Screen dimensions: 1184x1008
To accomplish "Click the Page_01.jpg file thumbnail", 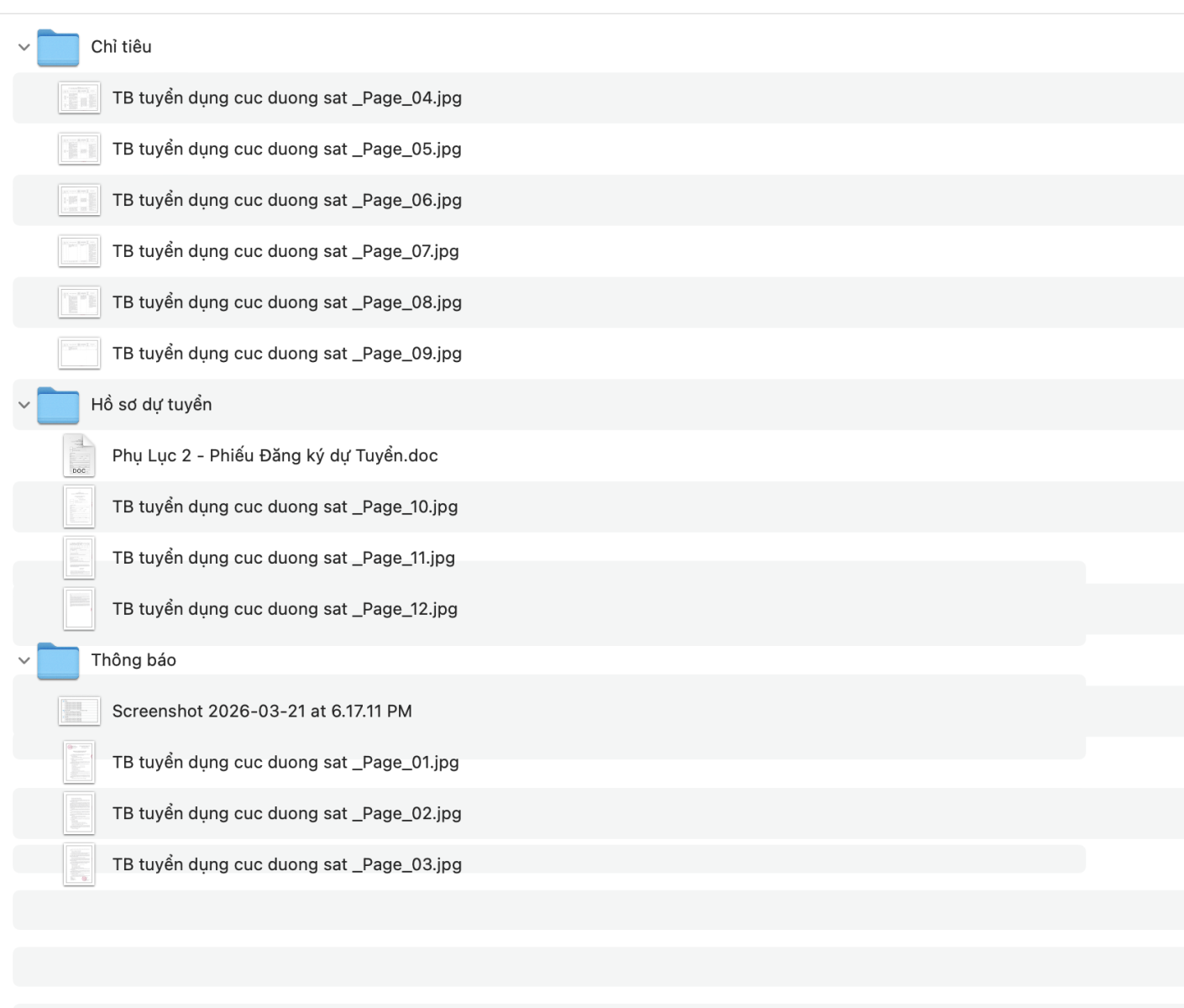I will pos(79,762).
